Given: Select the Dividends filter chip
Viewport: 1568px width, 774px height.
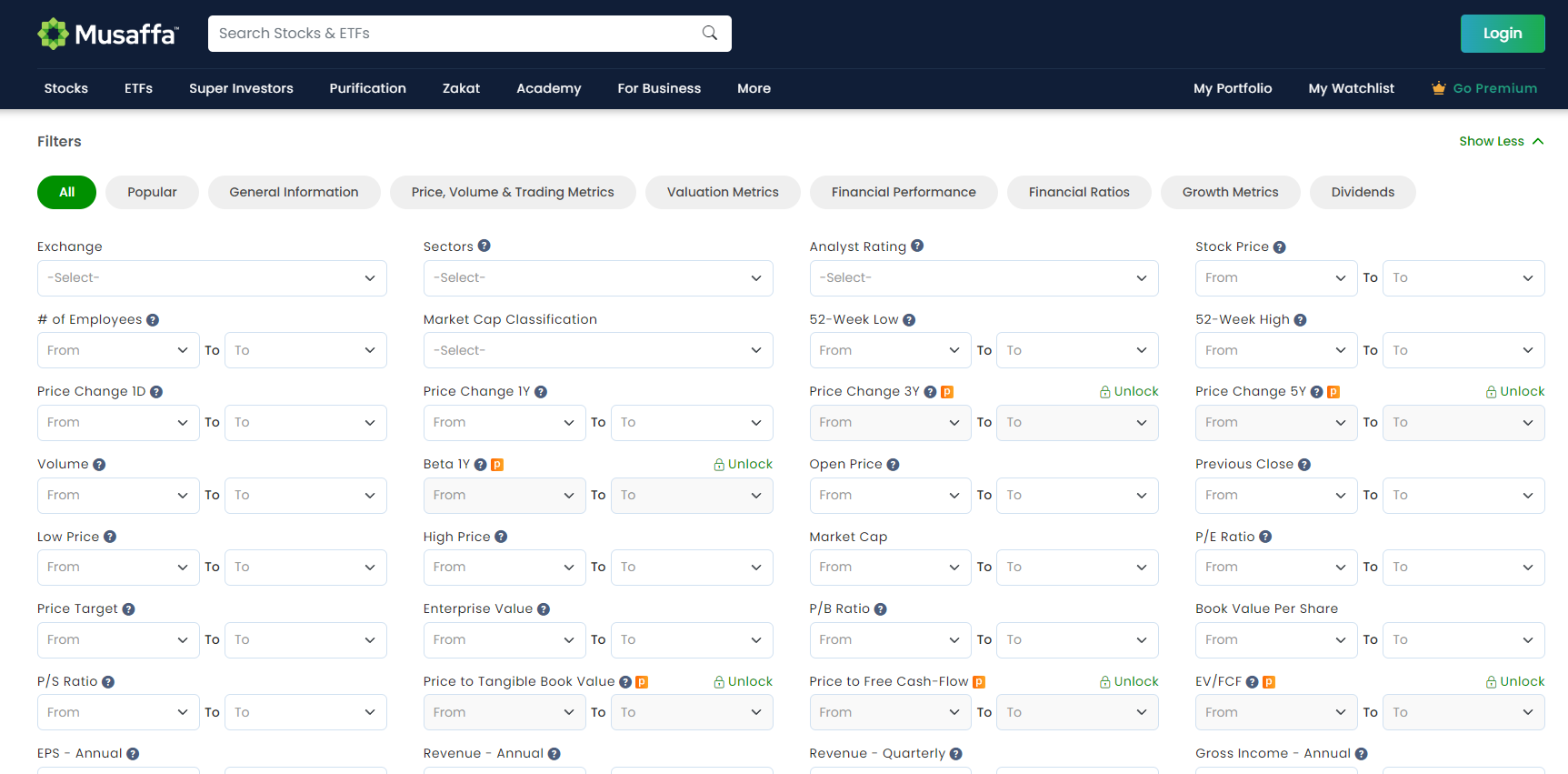Looking at the screenshot, I should 1362,192.
